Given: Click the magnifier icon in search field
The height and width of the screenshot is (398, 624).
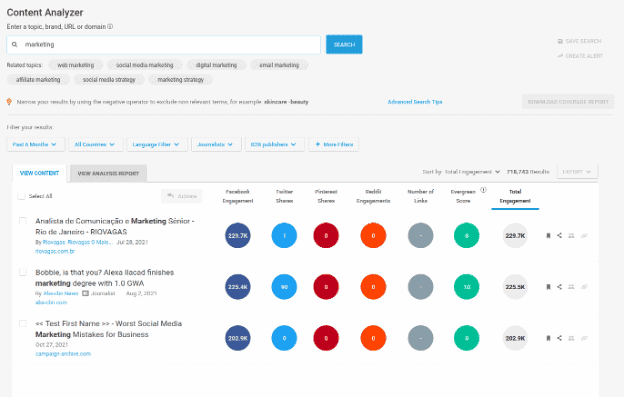Looking at the screenshot, I should coord(15,45).
